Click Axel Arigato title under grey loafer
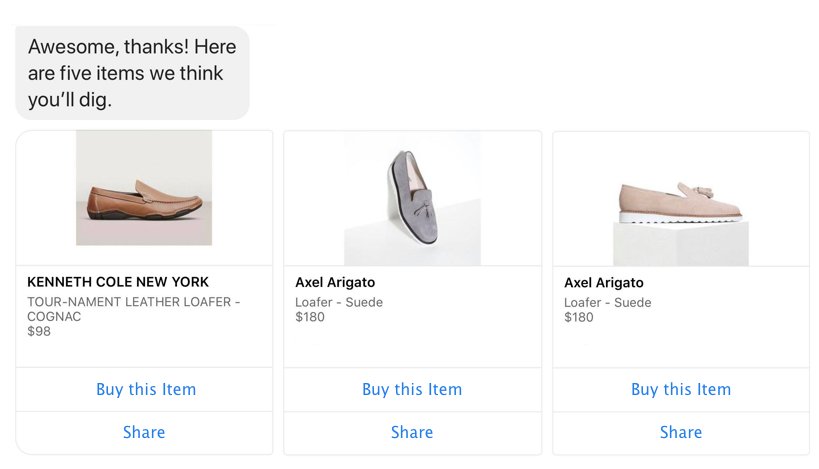 point(335,283)
